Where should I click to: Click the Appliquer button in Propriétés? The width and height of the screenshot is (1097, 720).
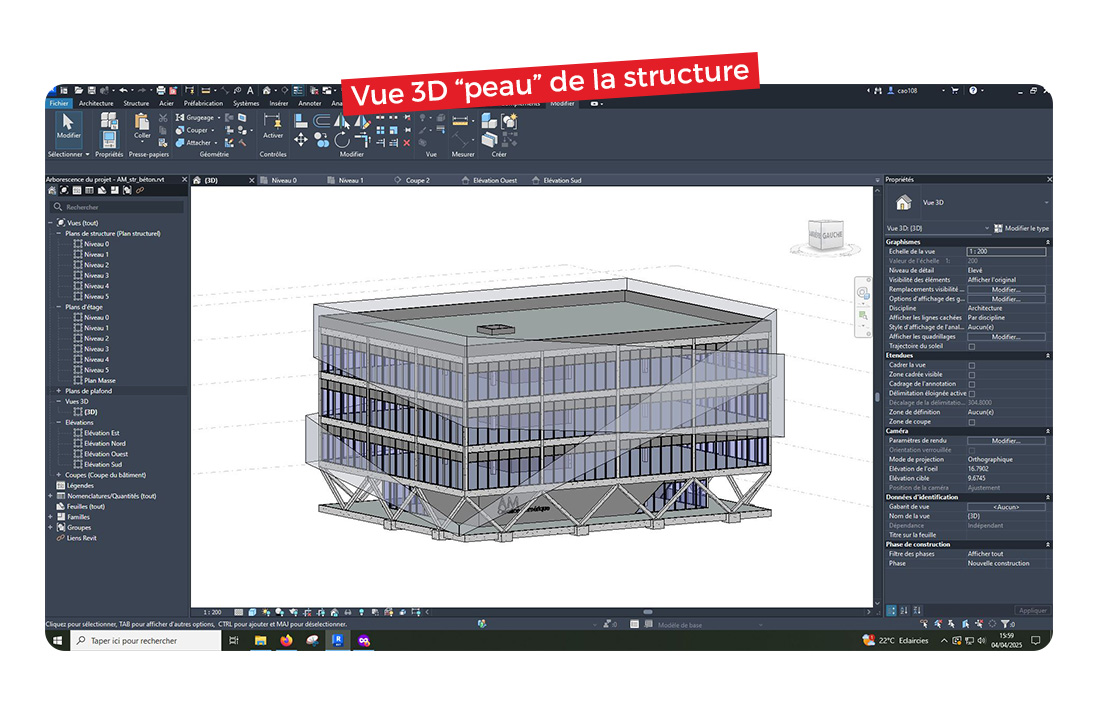(1033, 610)
